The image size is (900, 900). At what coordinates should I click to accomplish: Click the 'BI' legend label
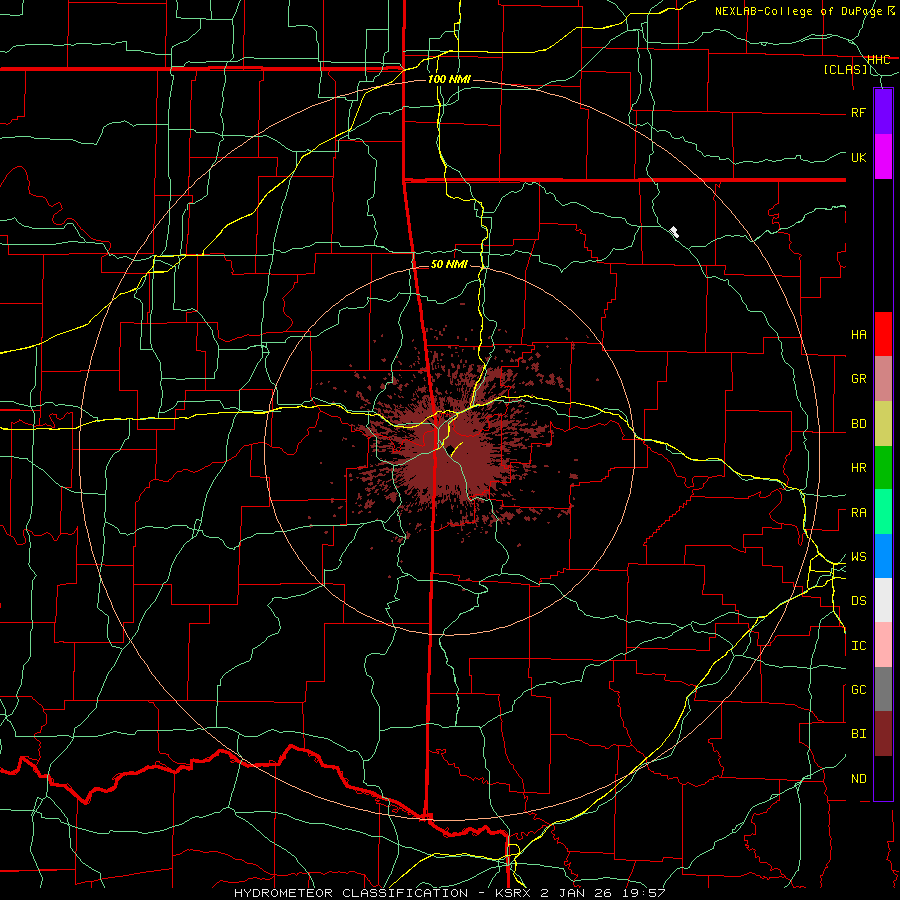pyautogui.click(x=858, y=734)
